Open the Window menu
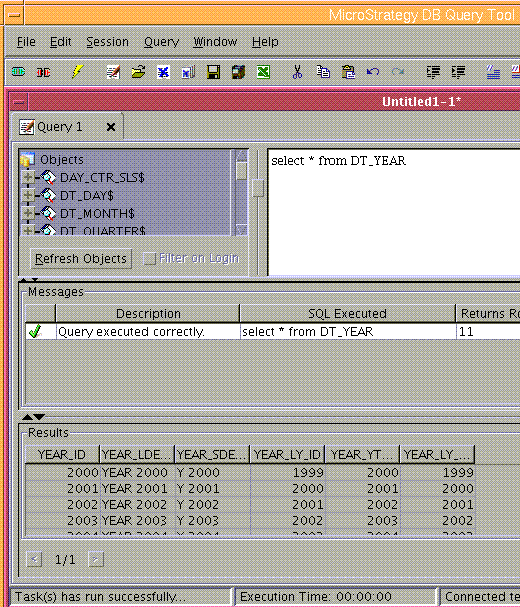This screenshot has height=607, width=520. (x=215, y=42)
